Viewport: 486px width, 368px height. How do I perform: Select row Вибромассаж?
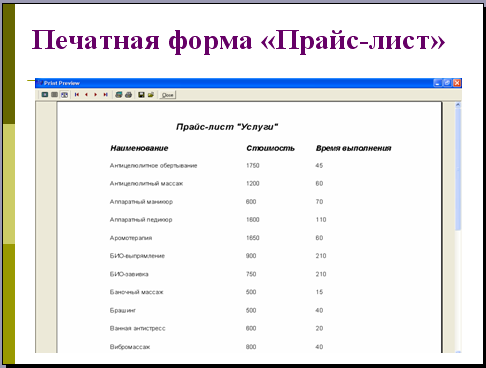pos(130,347)
